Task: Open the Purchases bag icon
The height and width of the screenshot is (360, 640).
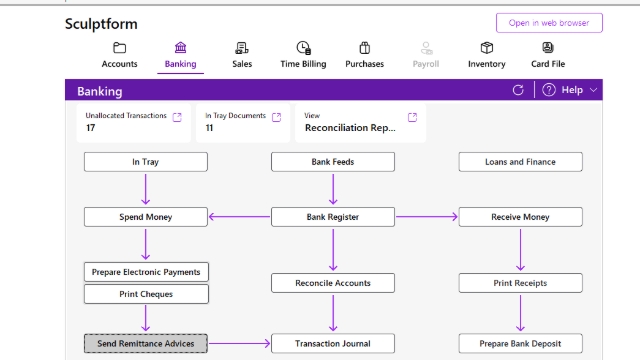Action: click(364, 48)
